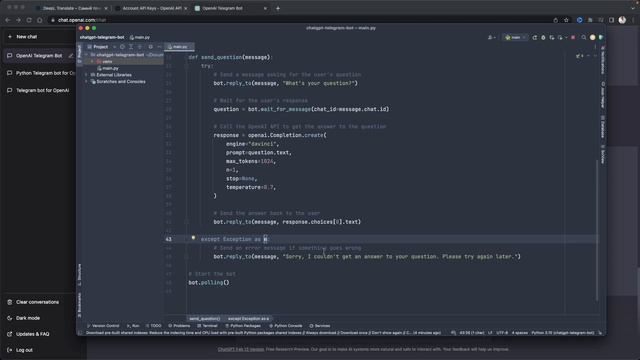
Task: Click the line separator LF widget
Action: tap(490, 333)
